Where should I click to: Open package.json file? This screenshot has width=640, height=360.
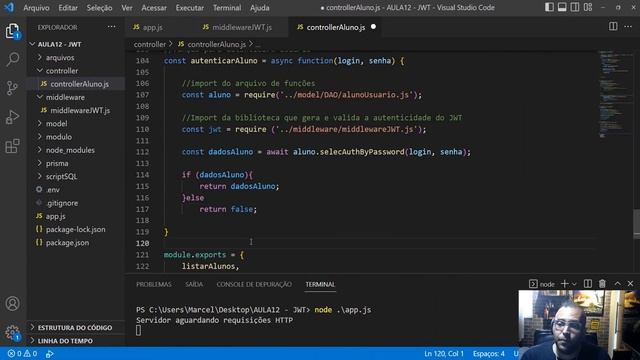(x=76, y=242)
